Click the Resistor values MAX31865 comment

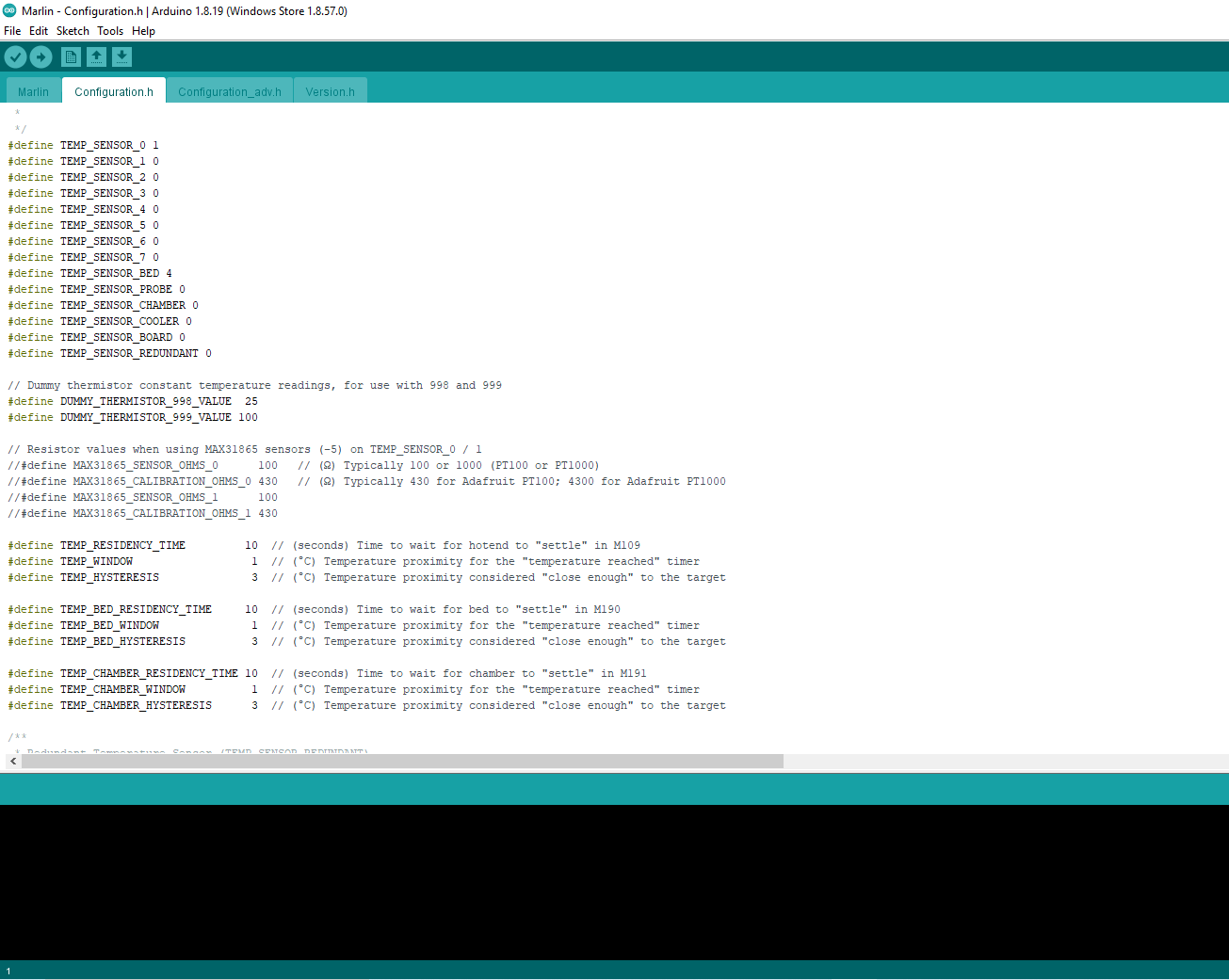(x=245, y=449)
